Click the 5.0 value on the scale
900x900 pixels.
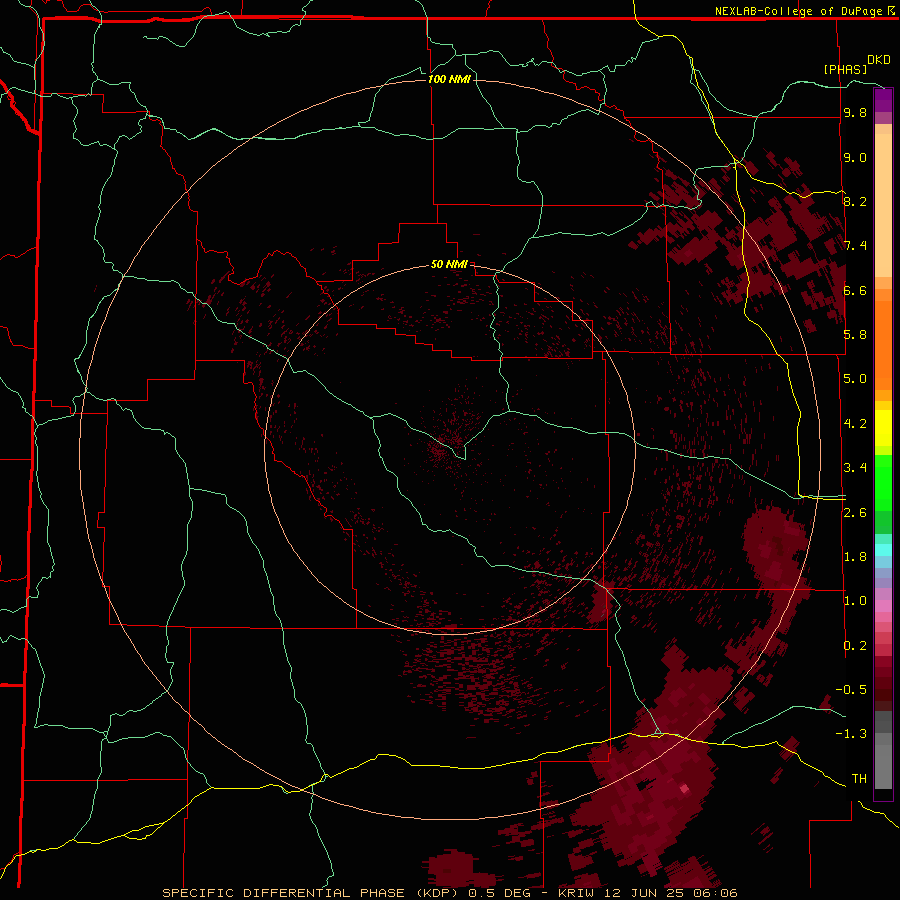(855, 379)
